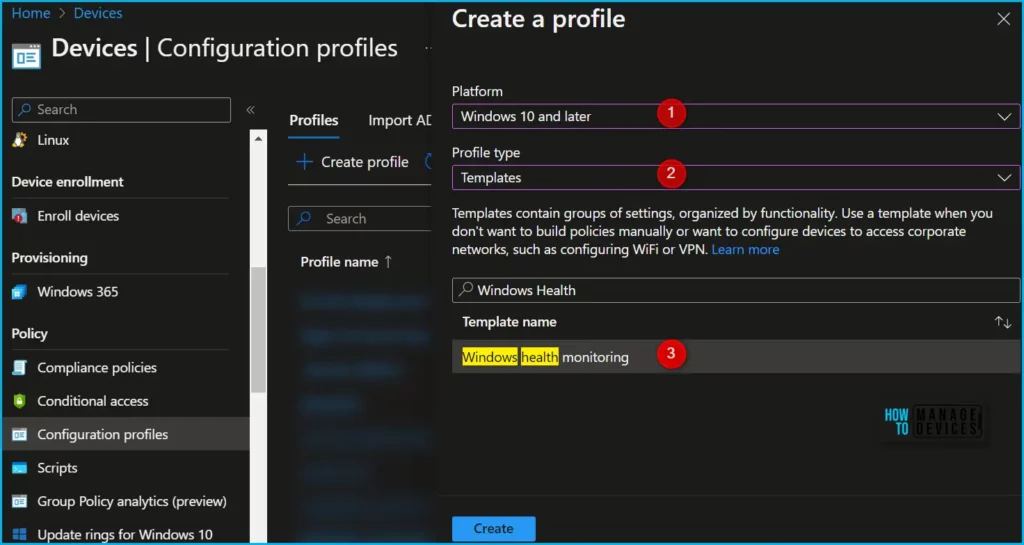Switch to the Import ADMX tab
Viewport: 1024px width, 545px height.
(400, 121)
